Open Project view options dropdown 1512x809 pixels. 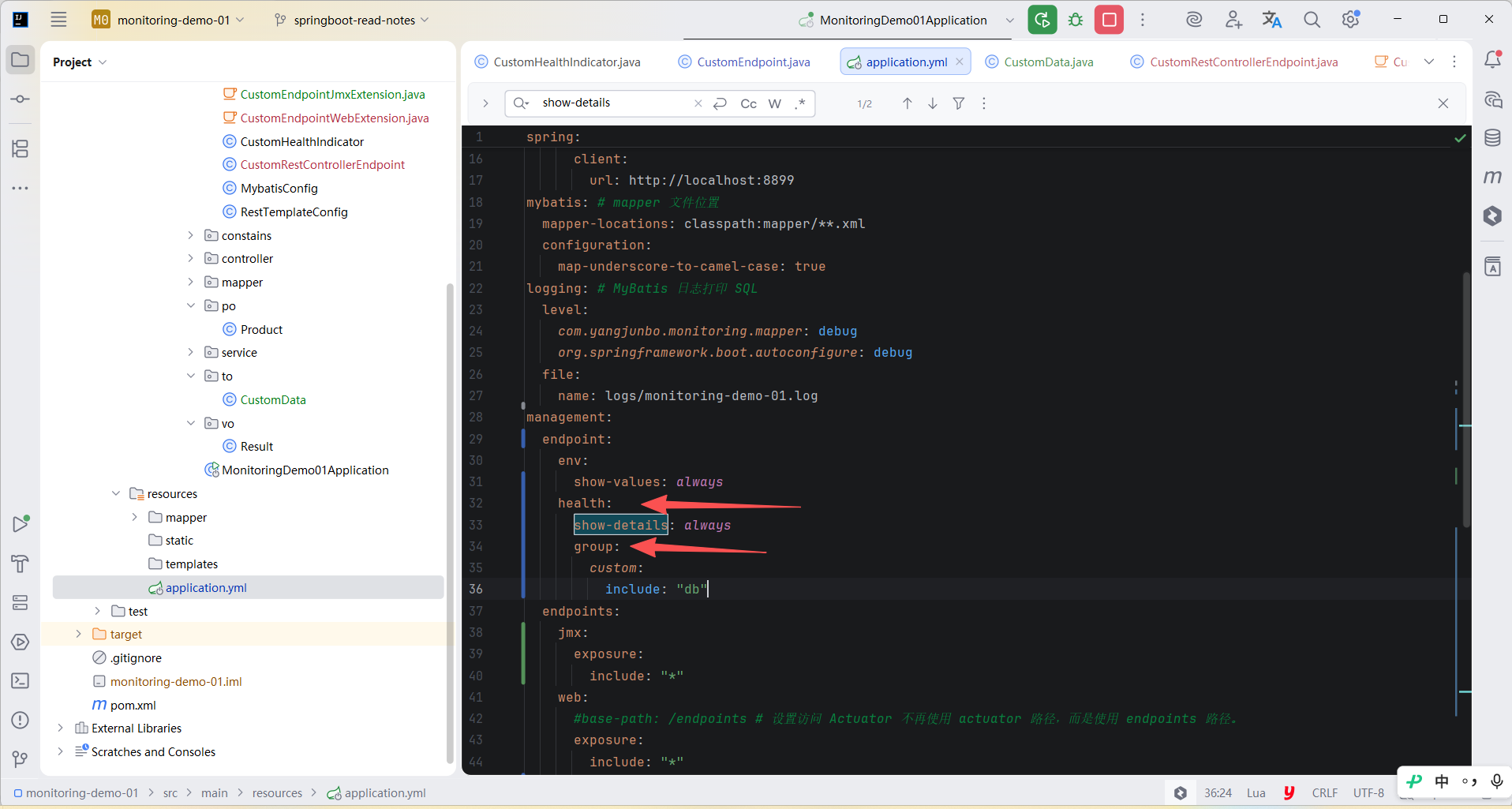(103, 62)
